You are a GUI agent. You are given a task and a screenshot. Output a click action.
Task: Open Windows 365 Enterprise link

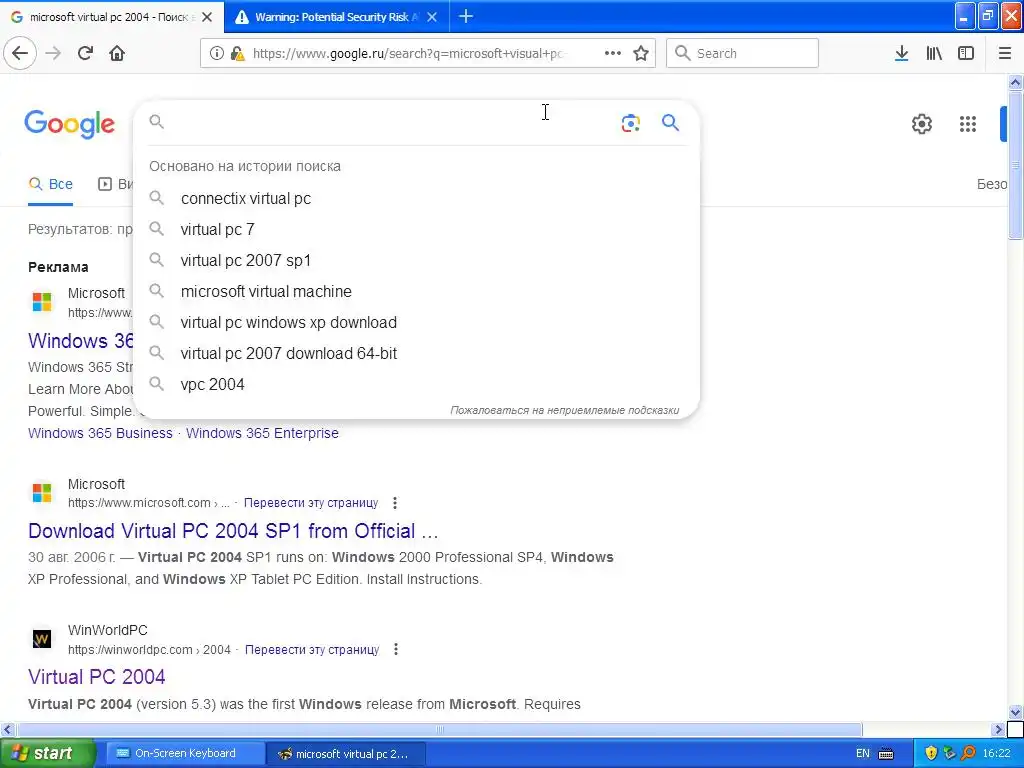(x=262, y=433)
